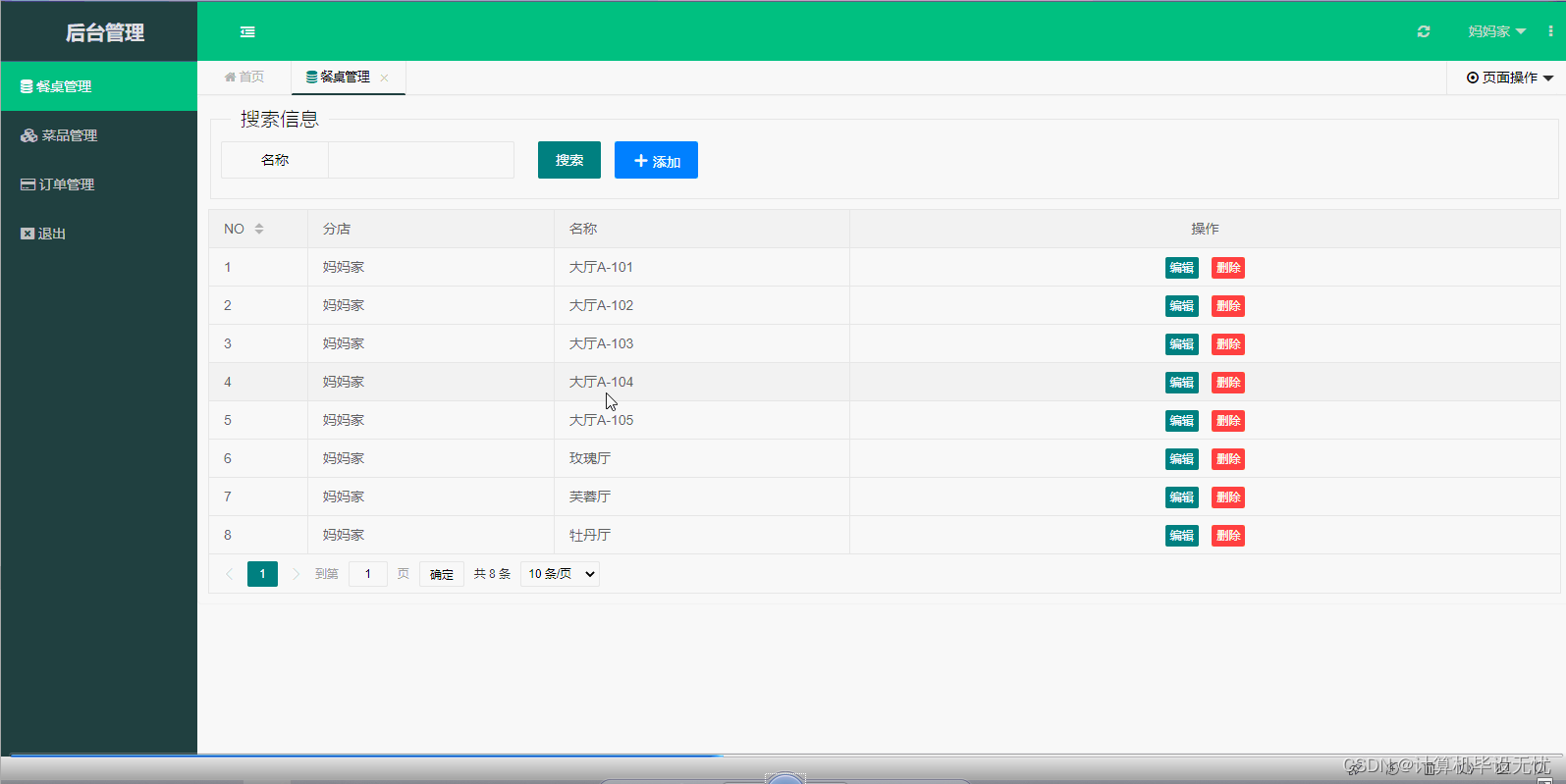The width and height of the screenshot is (1566, 784).
Task: Refresh the page with the reload icon
Action: click(x=1424, y=31)
